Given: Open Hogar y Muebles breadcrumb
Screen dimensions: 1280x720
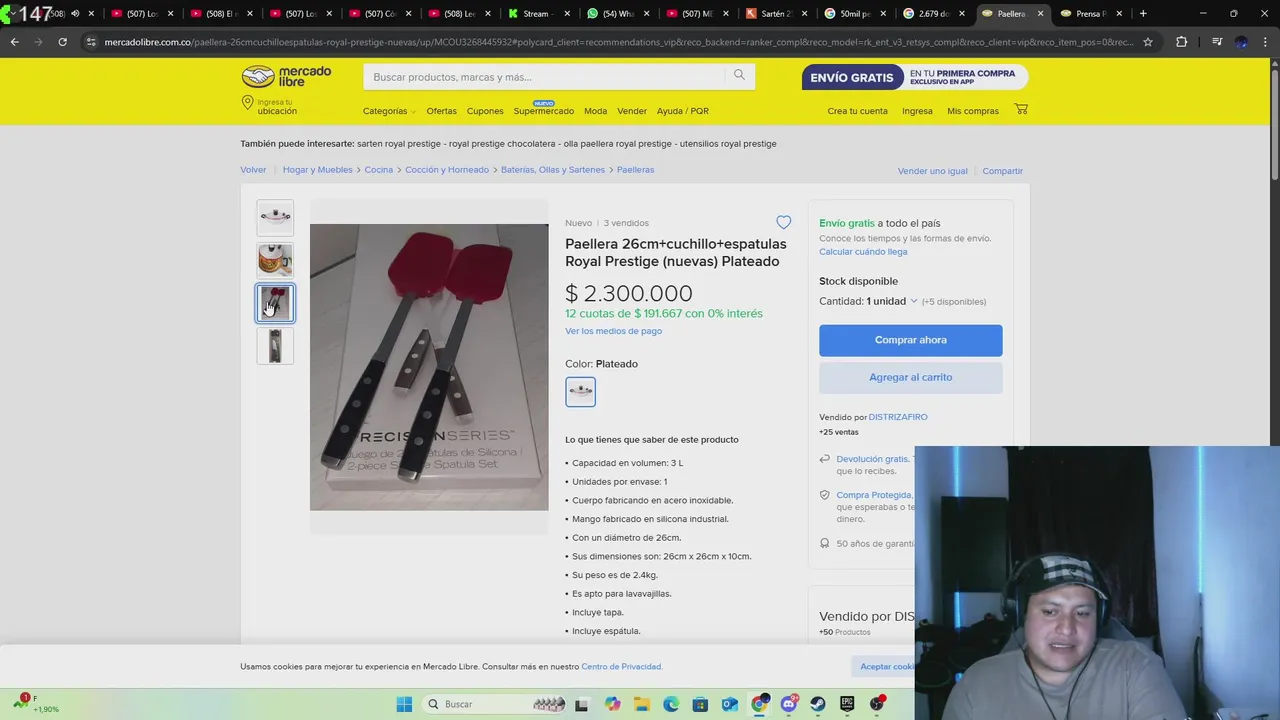Looking at the screenshot, I should (x=317, y=170).
